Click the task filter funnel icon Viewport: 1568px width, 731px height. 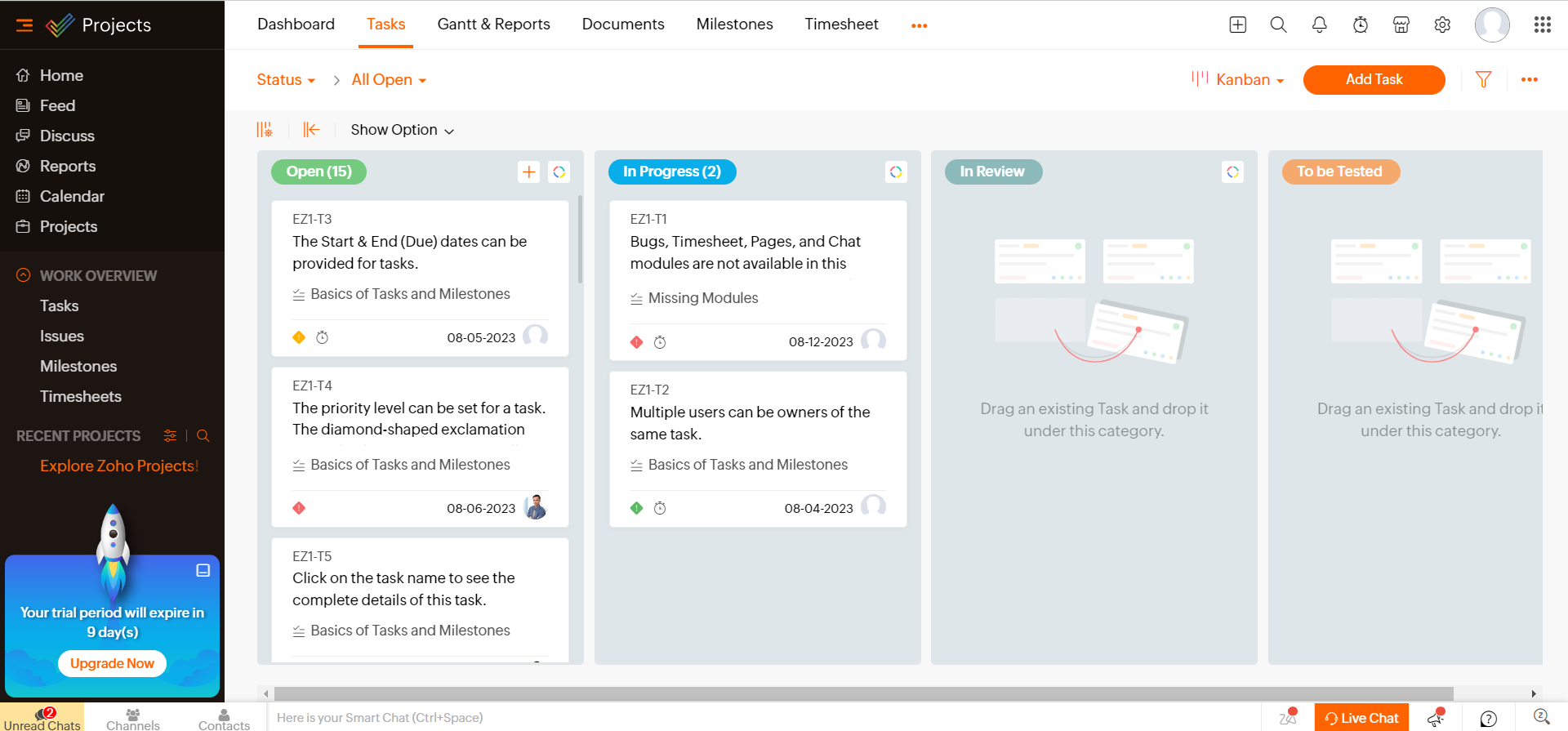[1483, 79]
